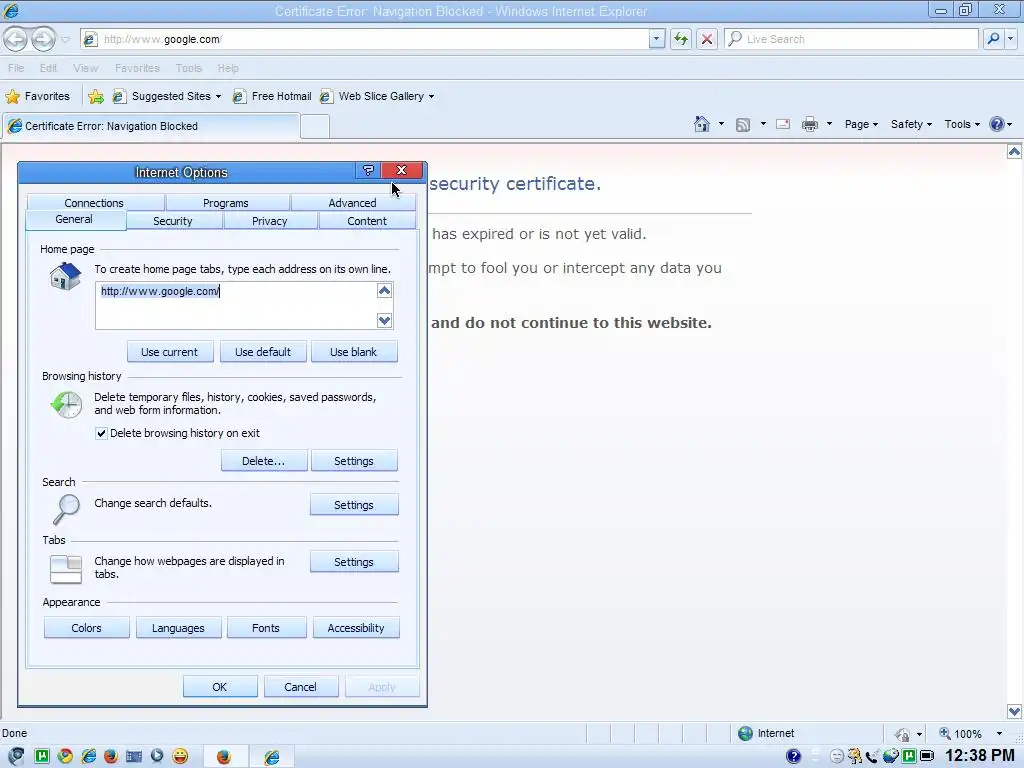The image size is (1024, 768).
Task: Switch to the Content tab
Action: pyautogui.click(x=367, y=221)
